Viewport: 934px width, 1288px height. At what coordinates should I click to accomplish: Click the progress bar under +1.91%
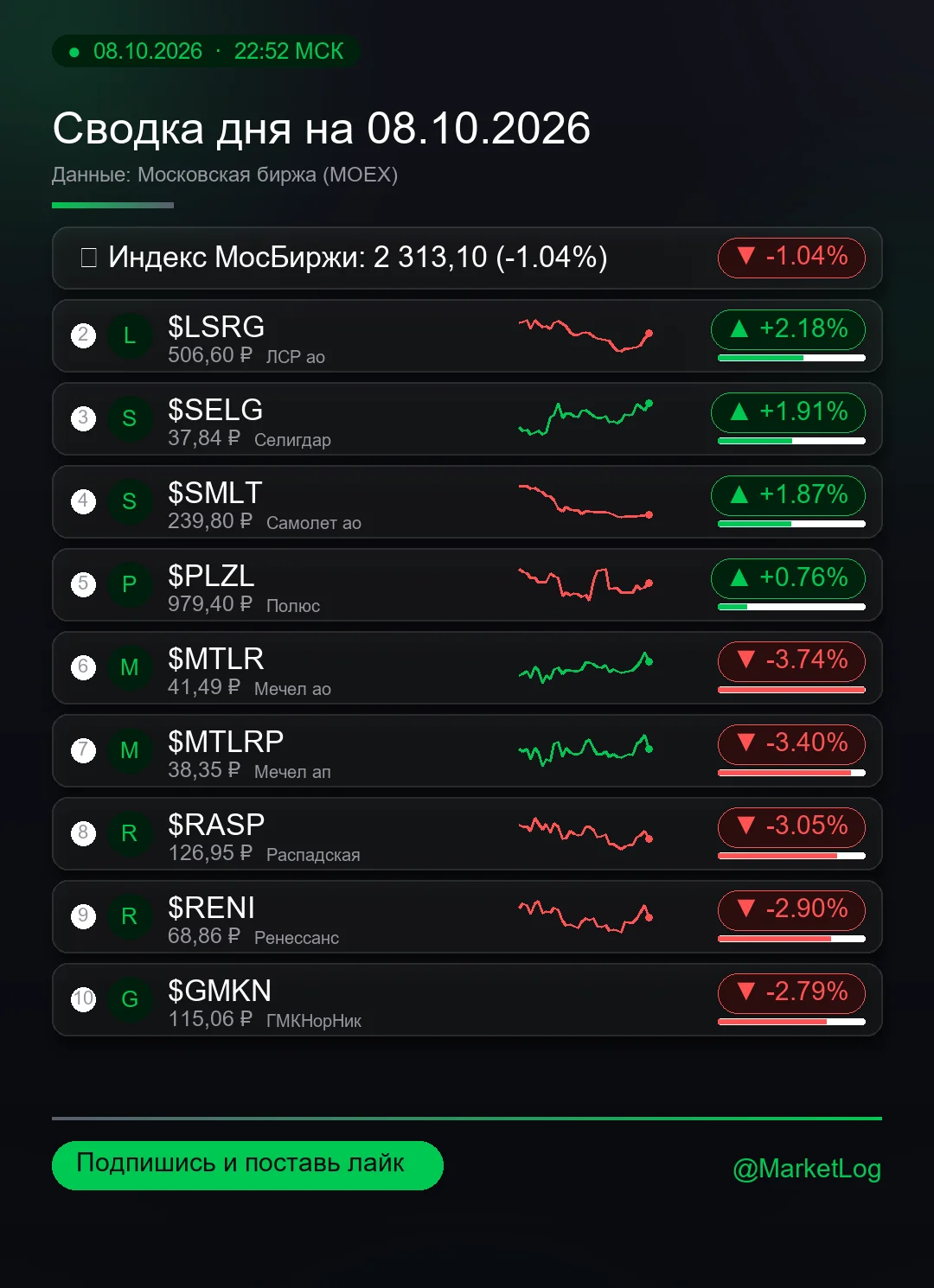[791, 441]
